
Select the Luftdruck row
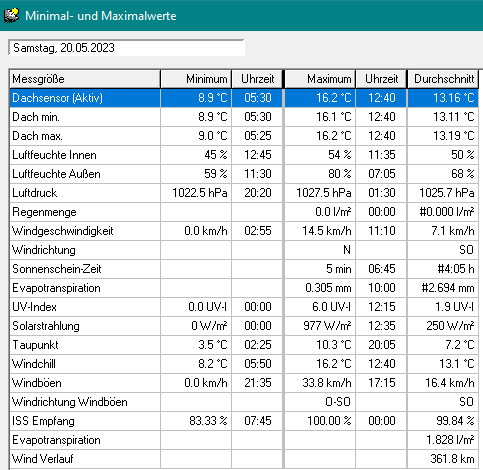click(244, 193)
